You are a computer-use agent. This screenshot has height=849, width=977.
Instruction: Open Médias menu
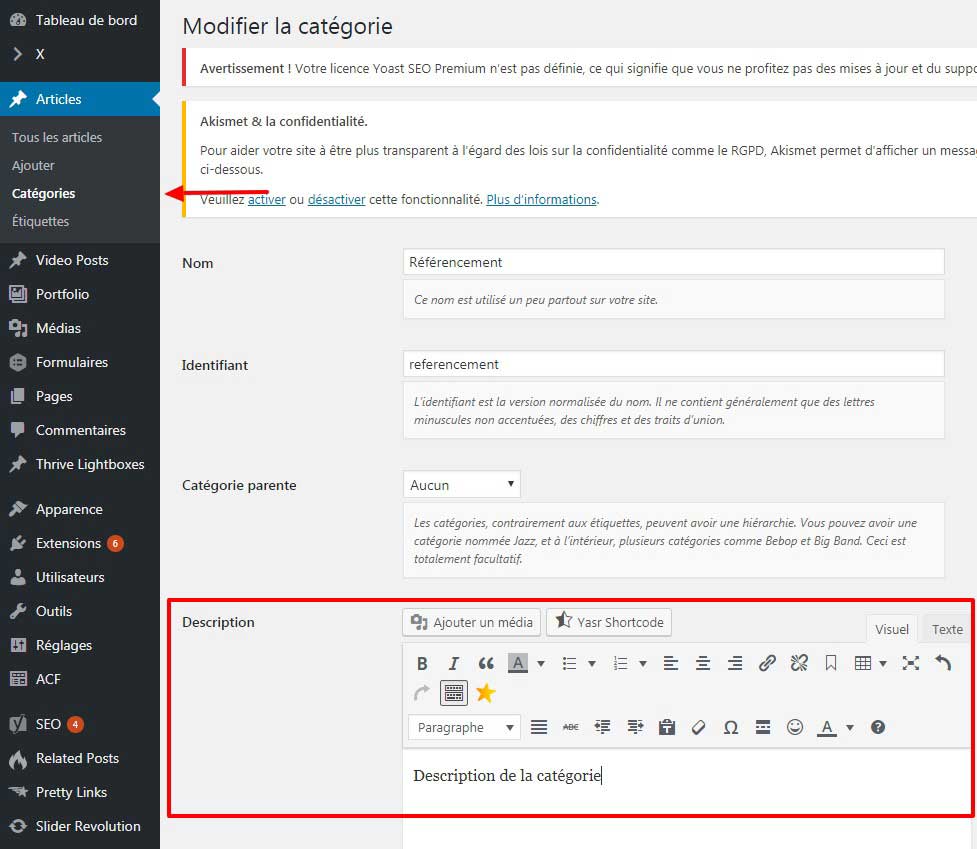pyautogui.click(x=80, y=328)
